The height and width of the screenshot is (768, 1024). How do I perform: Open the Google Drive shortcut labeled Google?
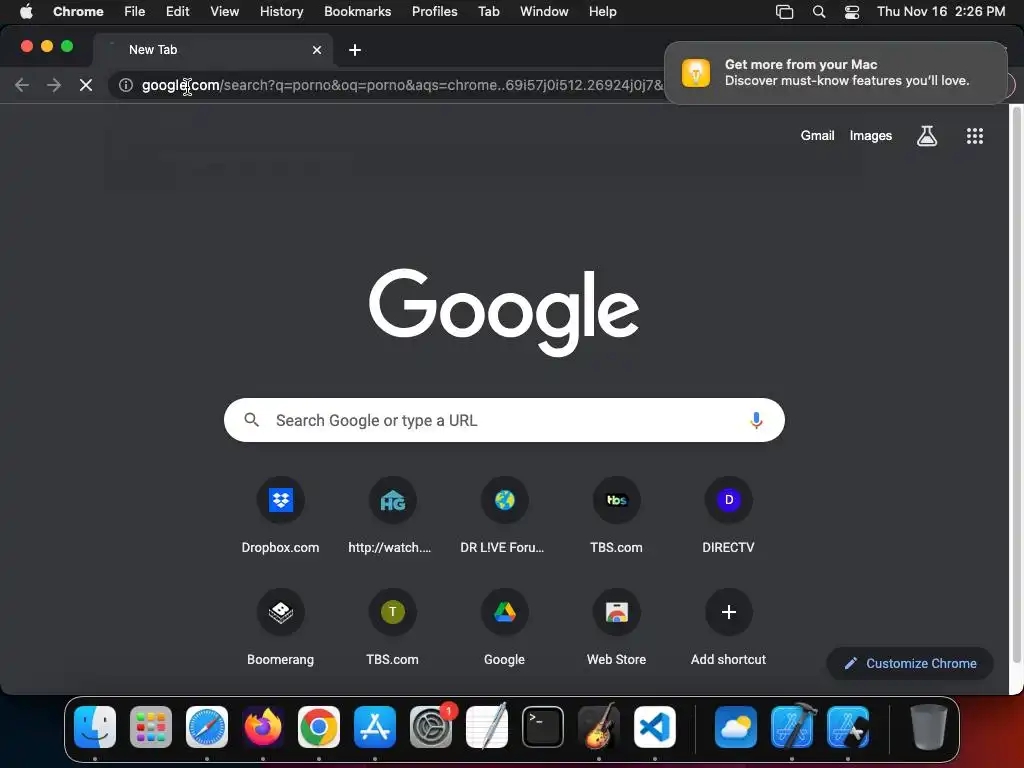click(504, 612)
